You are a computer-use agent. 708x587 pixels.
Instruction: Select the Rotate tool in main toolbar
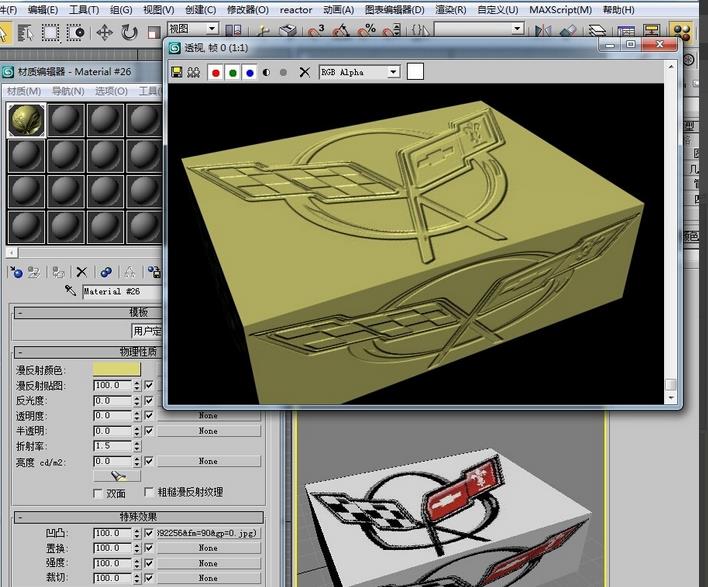pyautogui.click(x=130, y=33)
